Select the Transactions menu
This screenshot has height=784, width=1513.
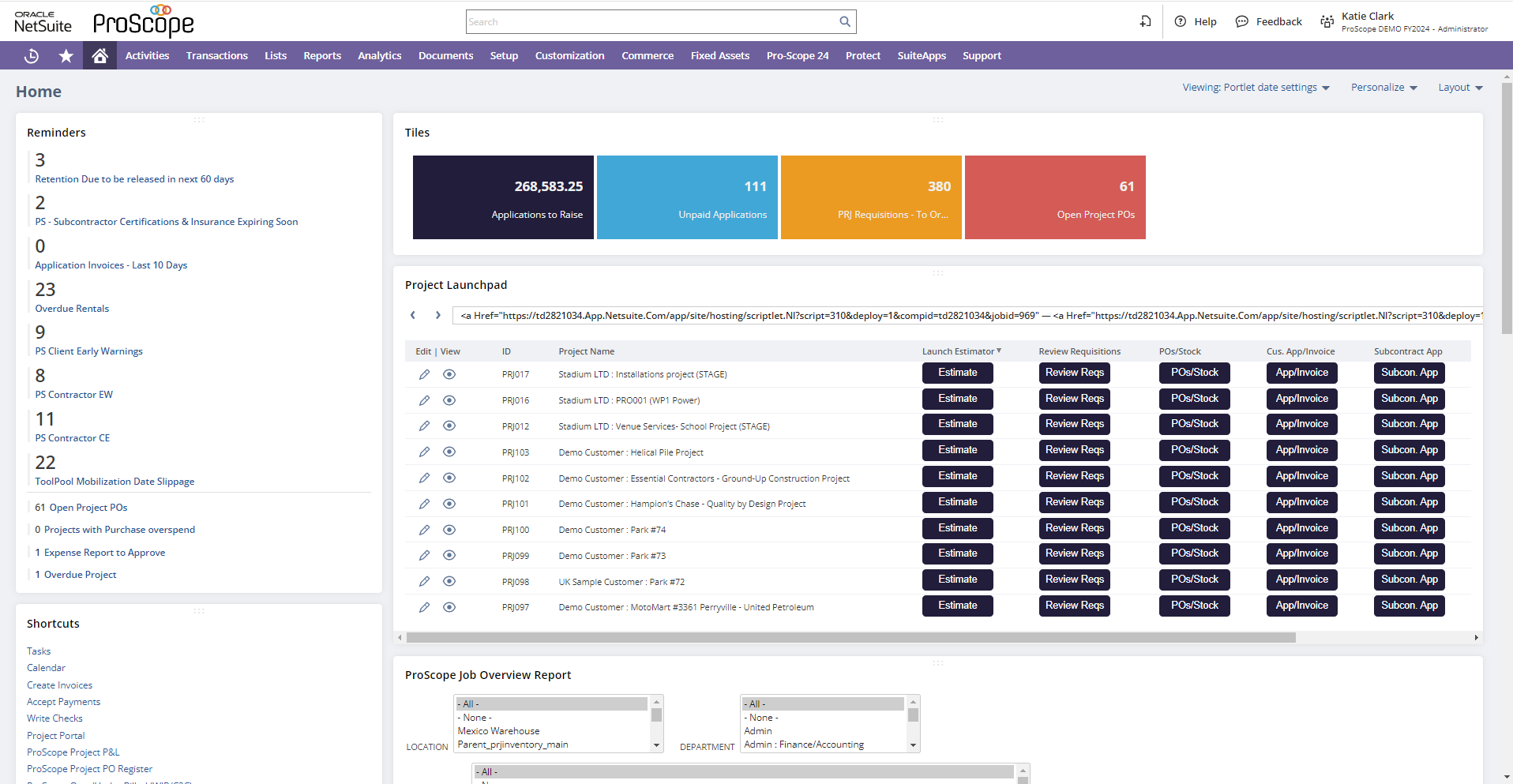(x=216, y=55)
